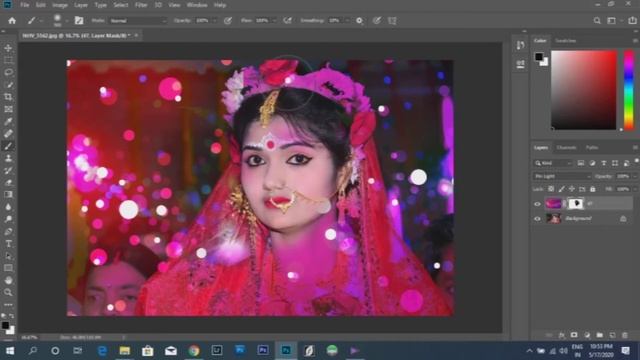Toggle symmetry paint options icon

pos(392,20)
